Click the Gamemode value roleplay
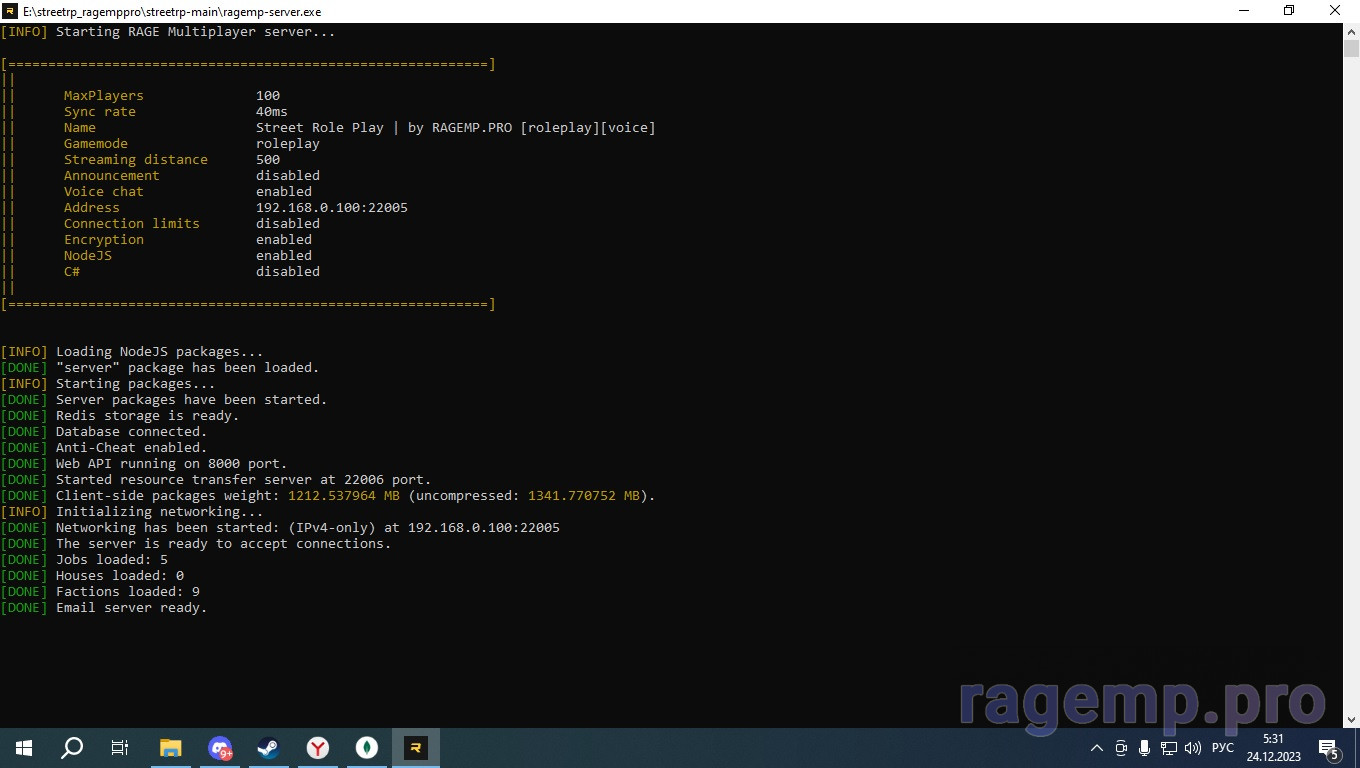The width and height of the screenshot is (1360, 768). 288,144
